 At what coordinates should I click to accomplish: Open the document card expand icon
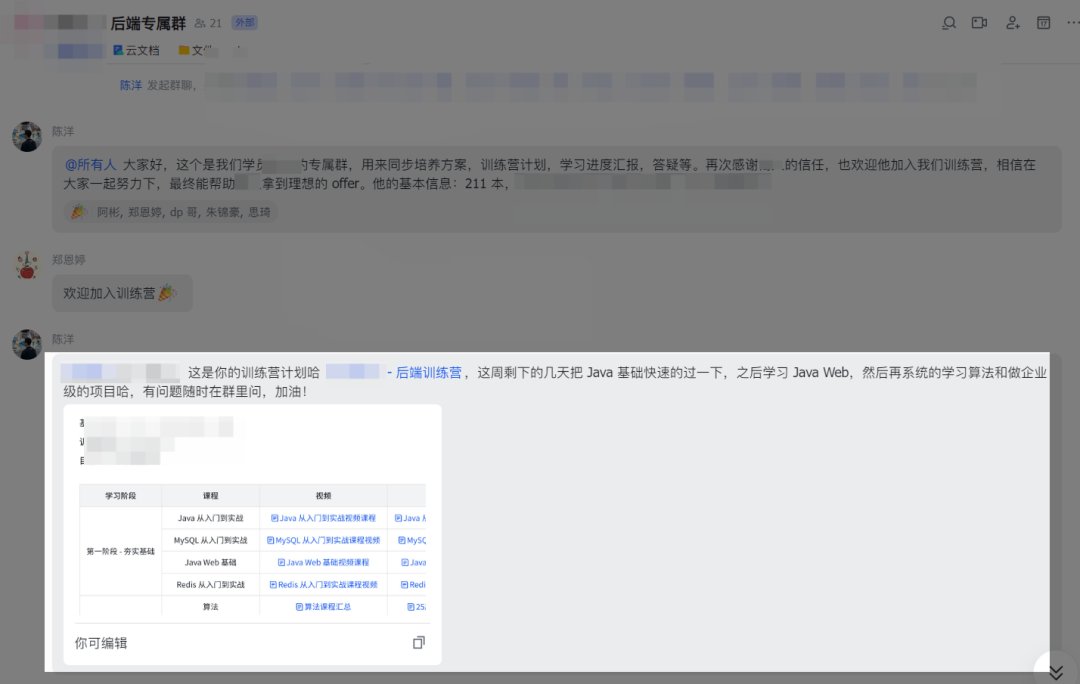[x=419, y=643]
